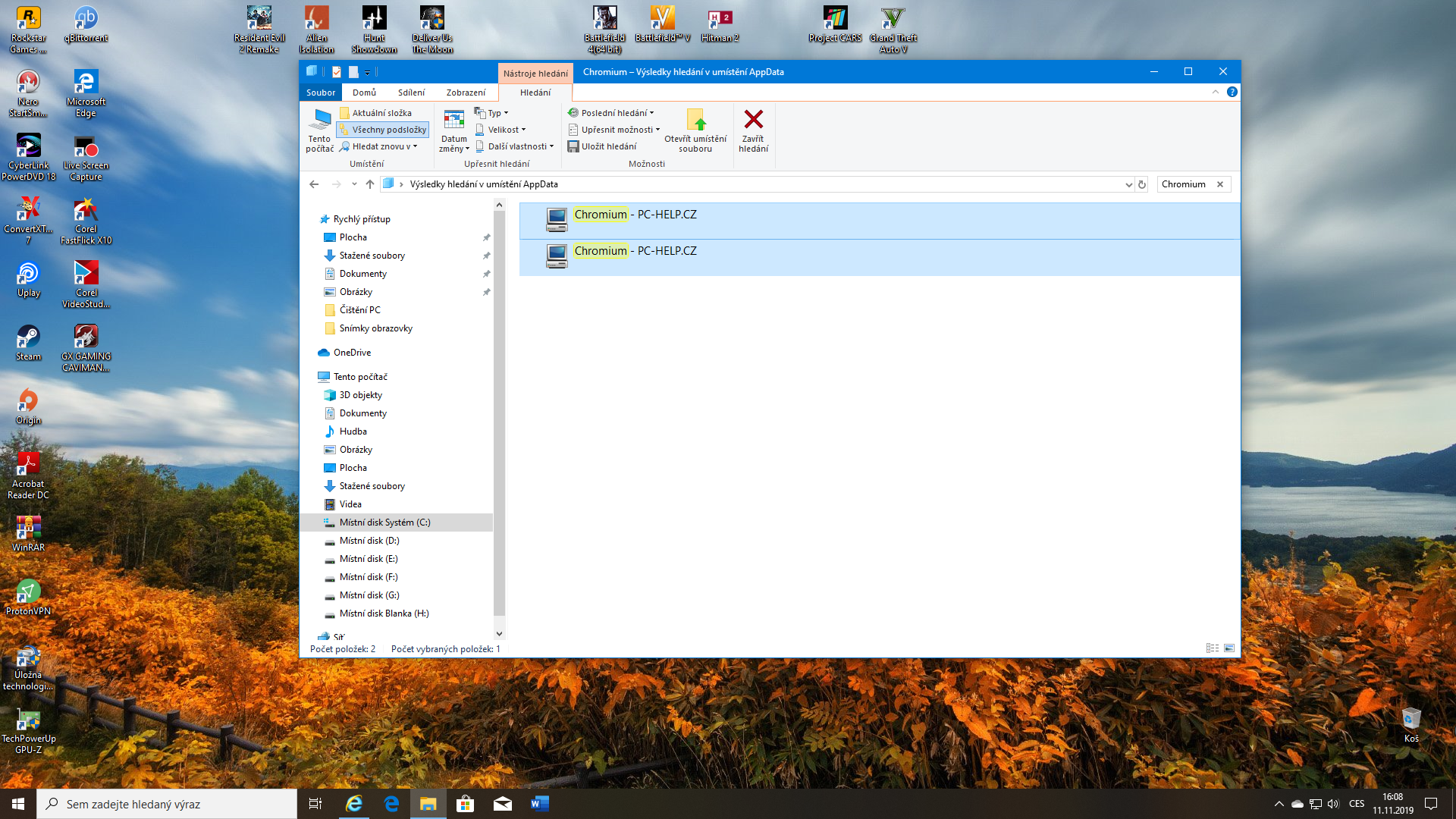Open the Zobrazení ribbon tab

[466, 93]
